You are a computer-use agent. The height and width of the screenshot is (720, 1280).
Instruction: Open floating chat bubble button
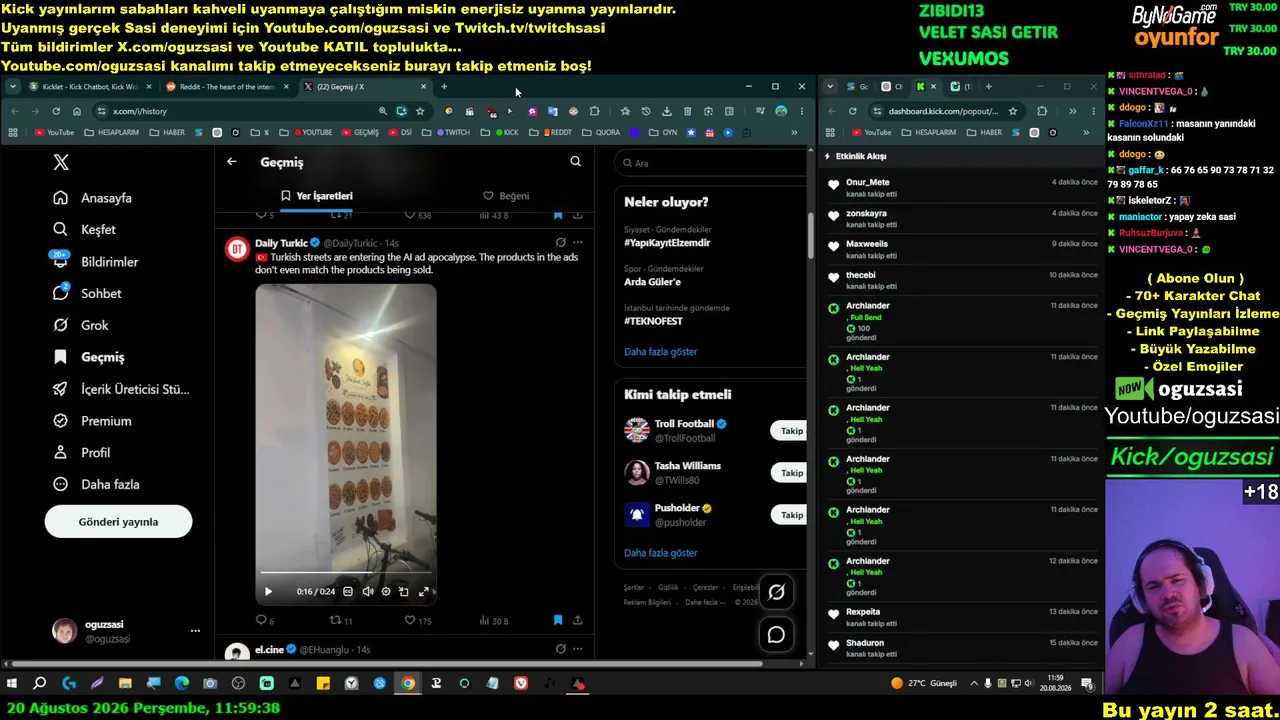point(776,635)
